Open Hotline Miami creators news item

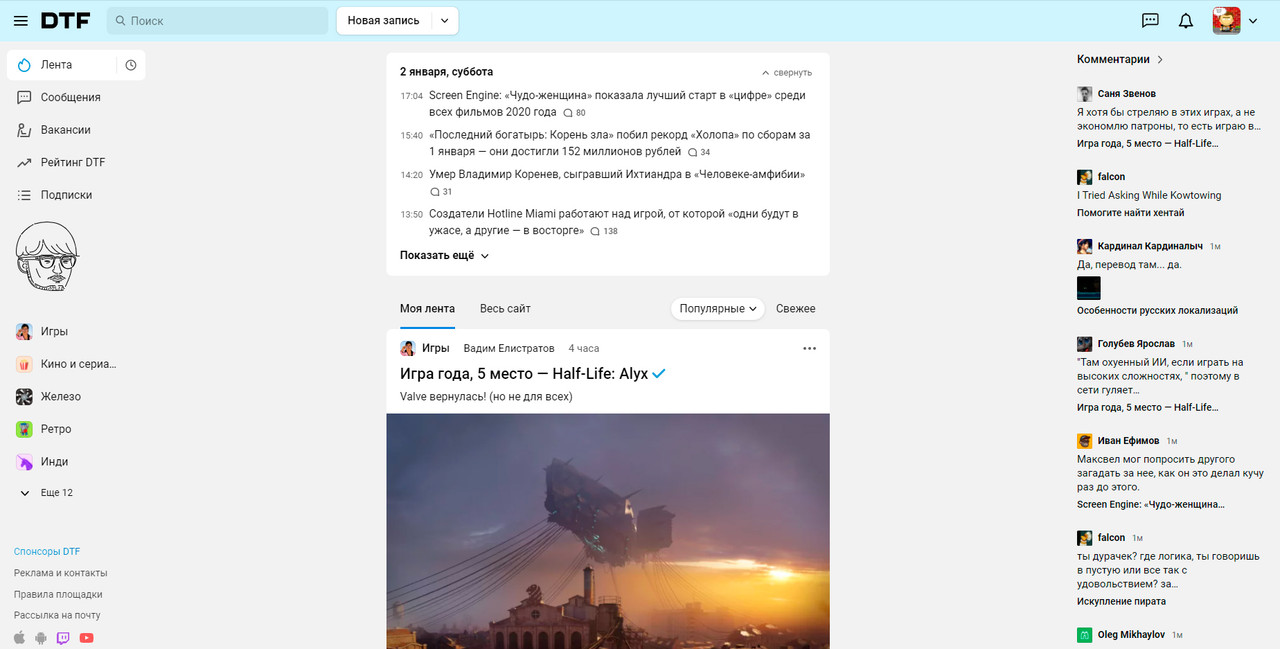click(613, 222)
